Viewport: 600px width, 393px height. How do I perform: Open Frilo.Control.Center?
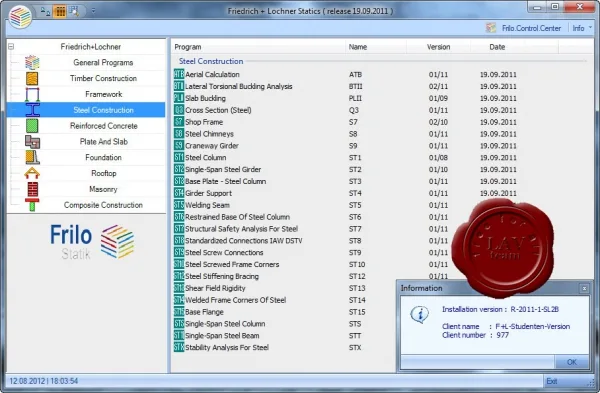(523, 28)
